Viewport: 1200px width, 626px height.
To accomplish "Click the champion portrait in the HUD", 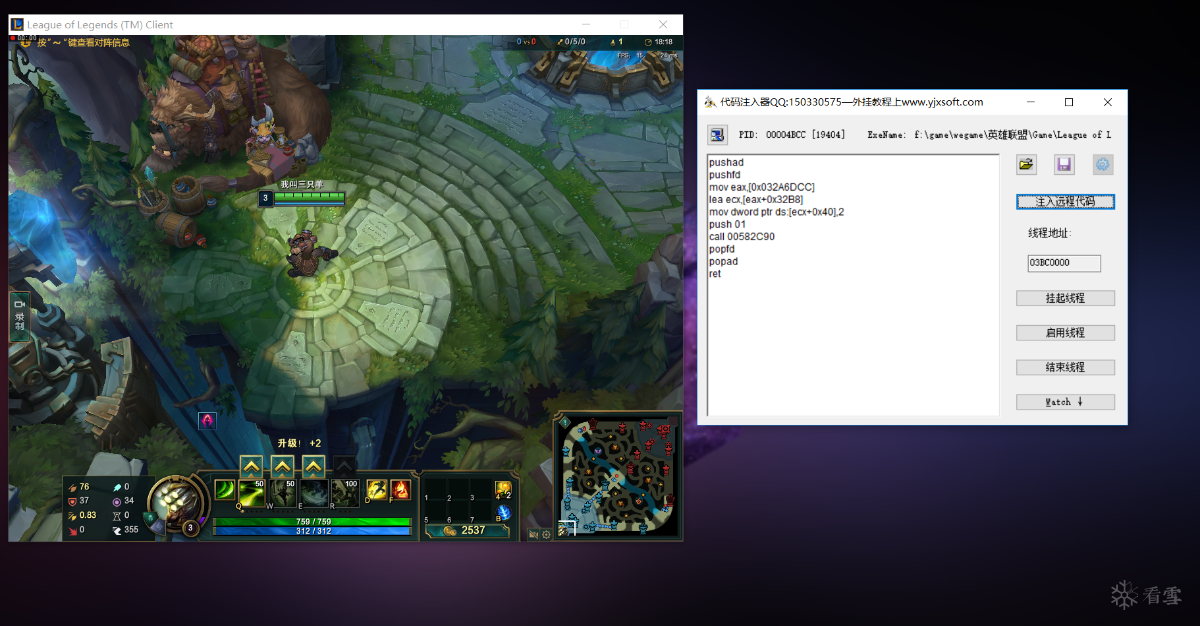I will point(177,501).
